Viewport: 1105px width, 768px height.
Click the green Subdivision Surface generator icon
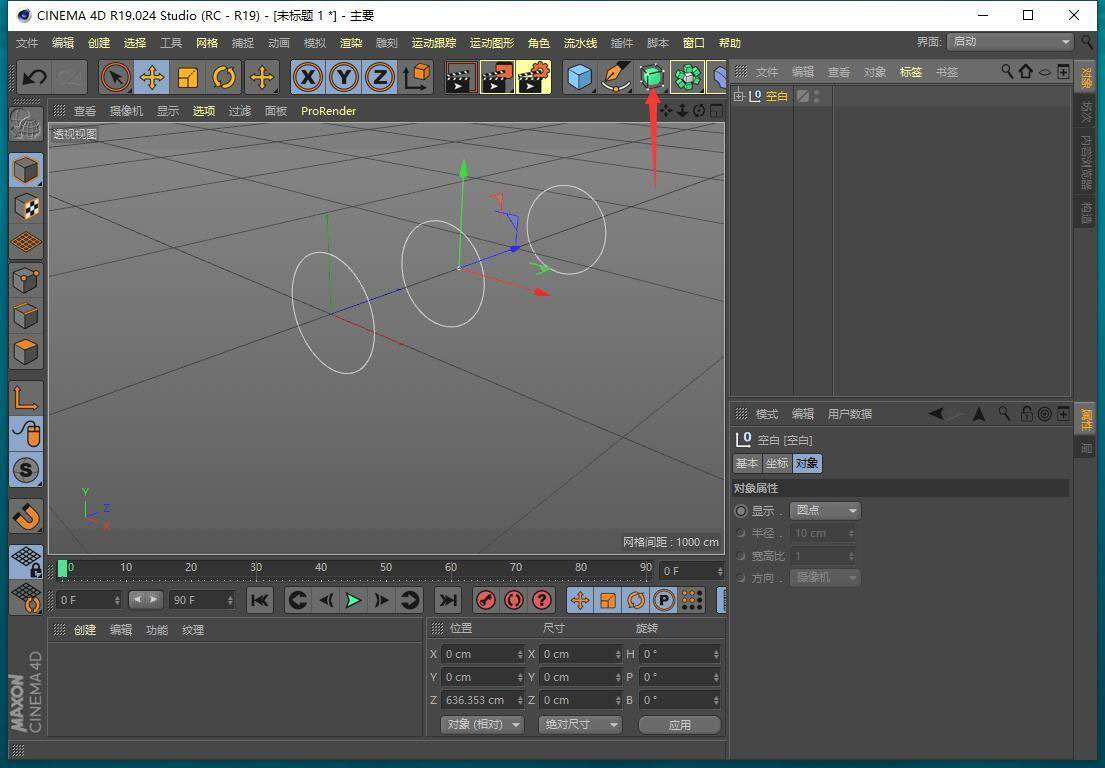[x=652, y=77]
